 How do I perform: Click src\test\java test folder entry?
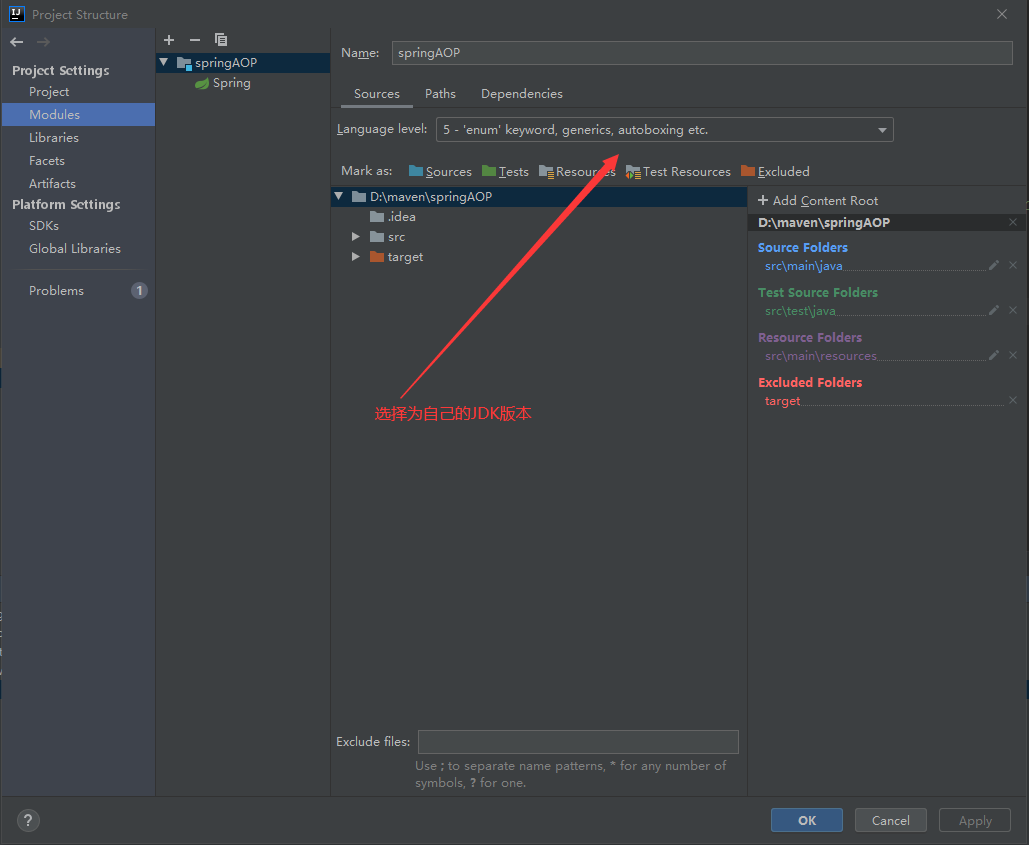(800, 310)
